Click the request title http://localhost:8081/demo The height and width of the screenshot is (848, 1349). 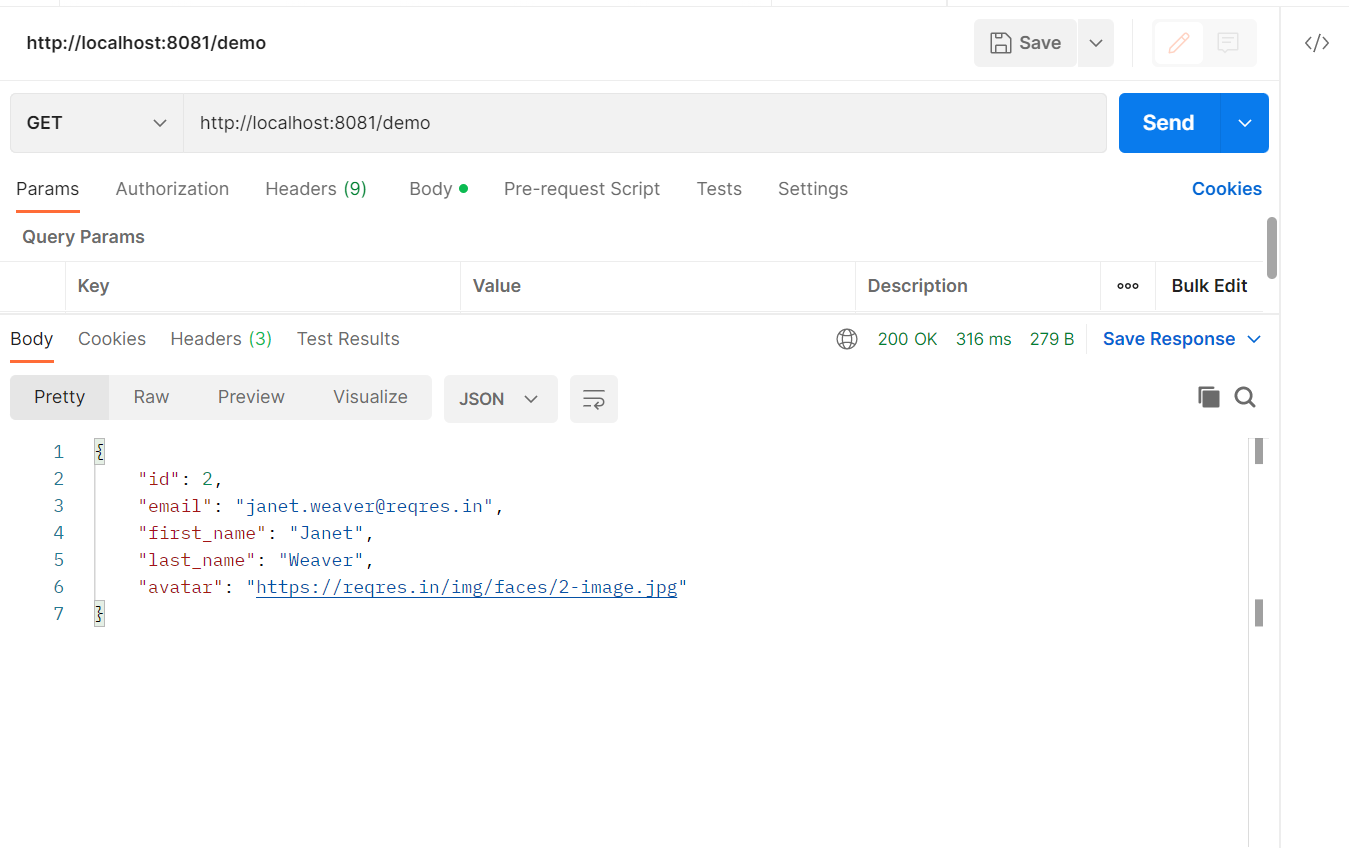click(x=146, y=43)
